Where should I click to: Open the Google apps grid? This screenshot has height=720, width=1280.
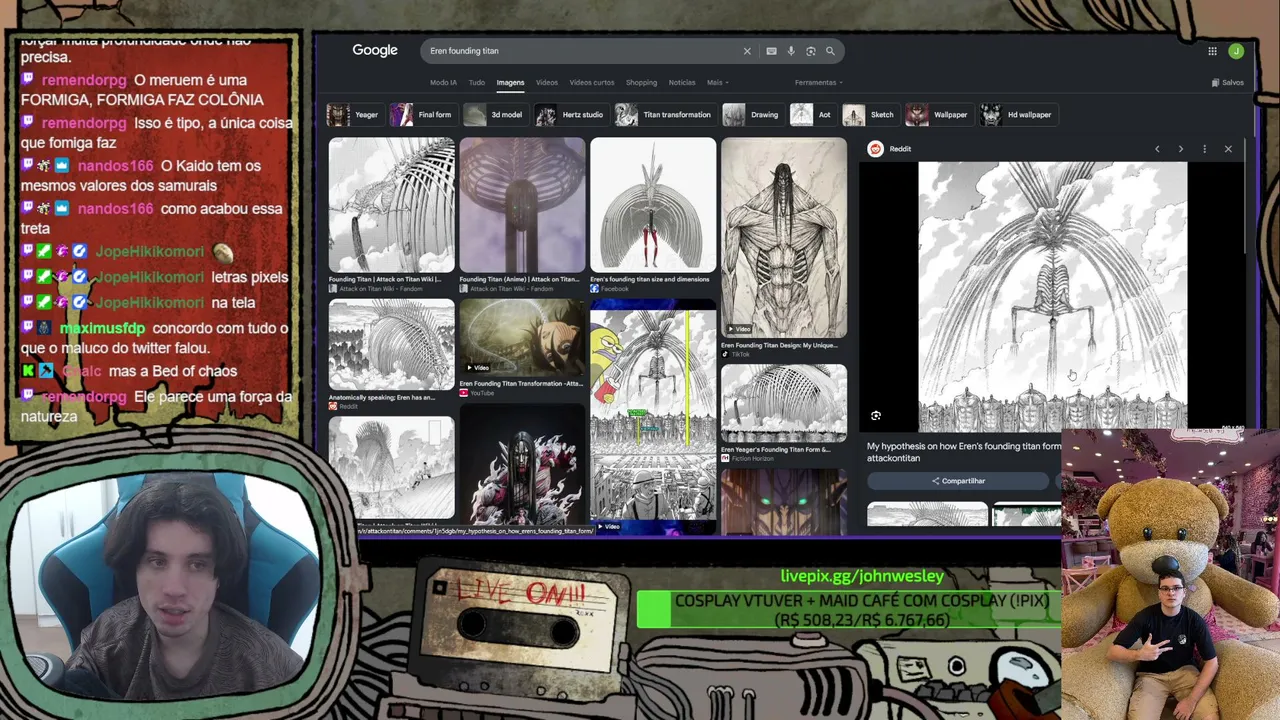pos(1212,51)
